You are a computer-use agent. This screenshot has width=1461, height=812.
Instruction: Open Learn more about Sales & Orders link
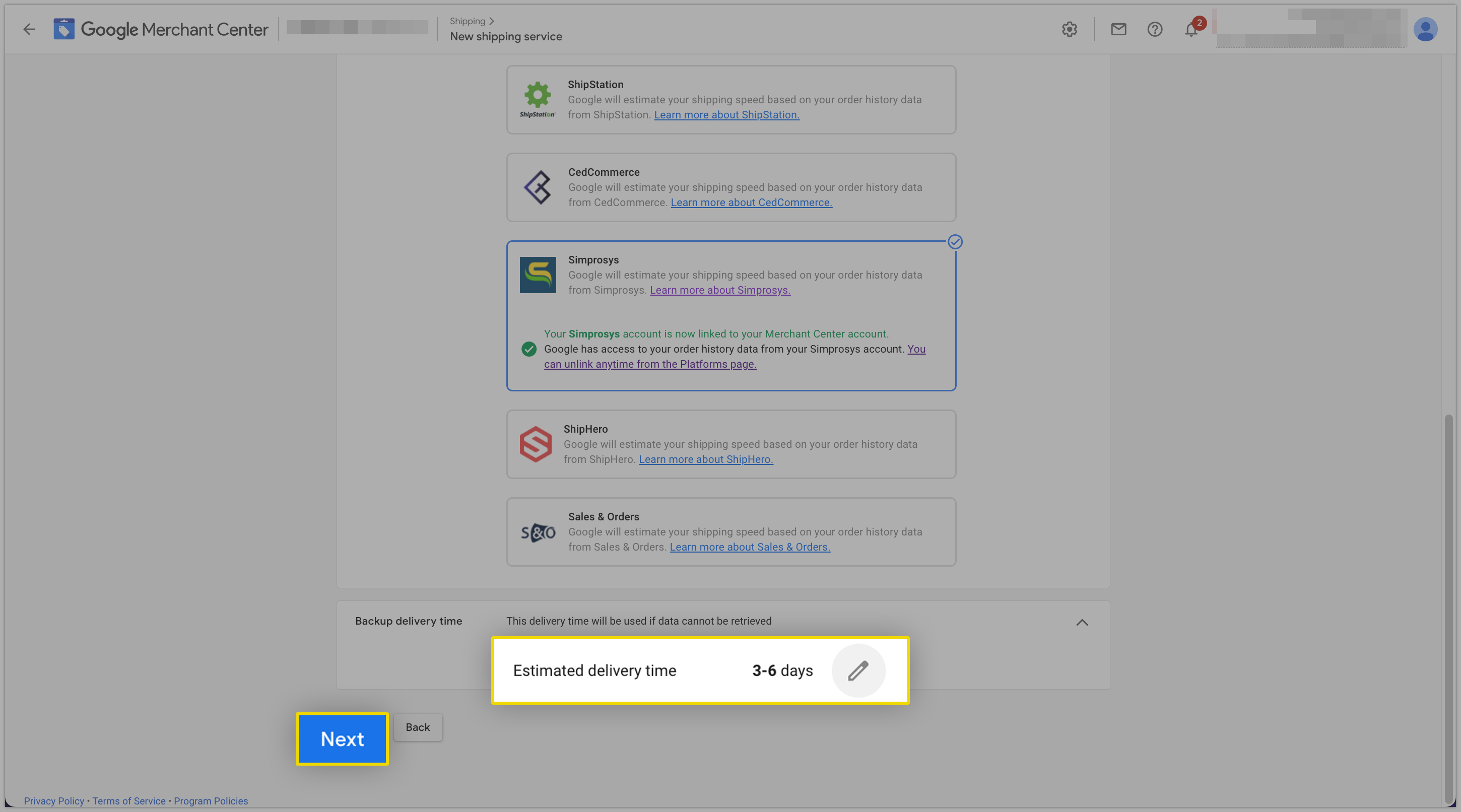pos(749,547)
